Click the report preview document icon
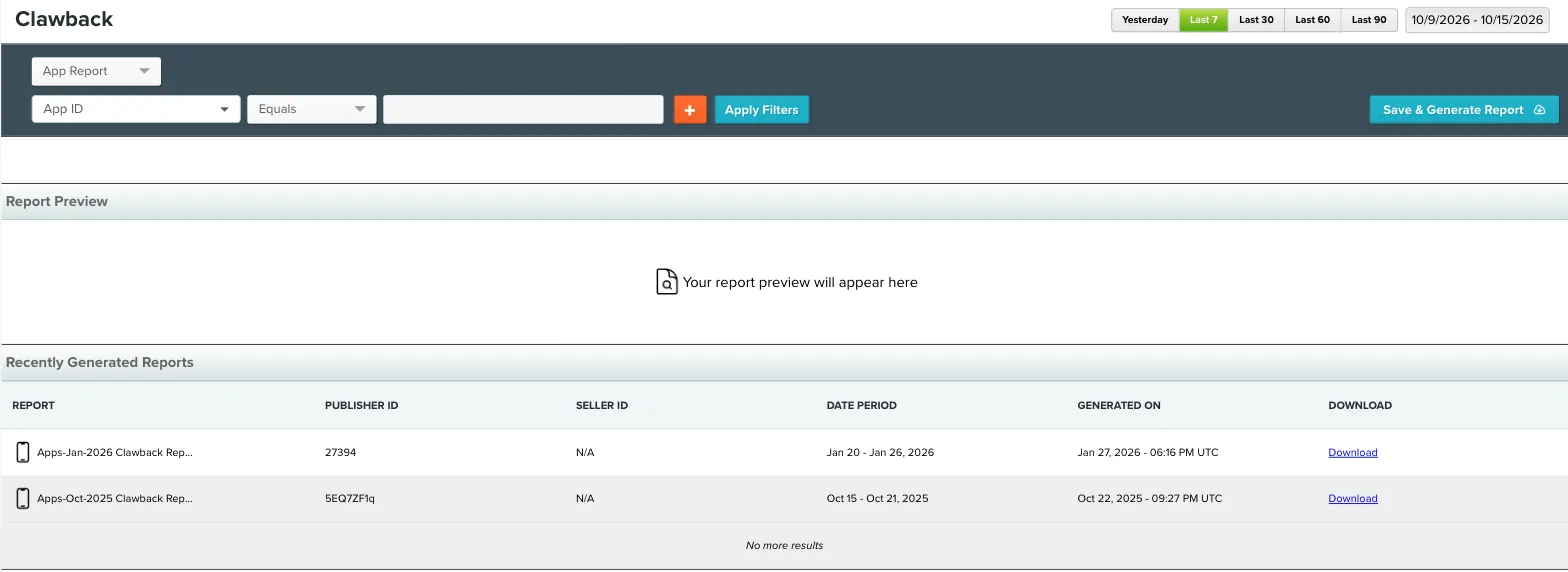This screenshot has width=1568, height=572. 666,282
